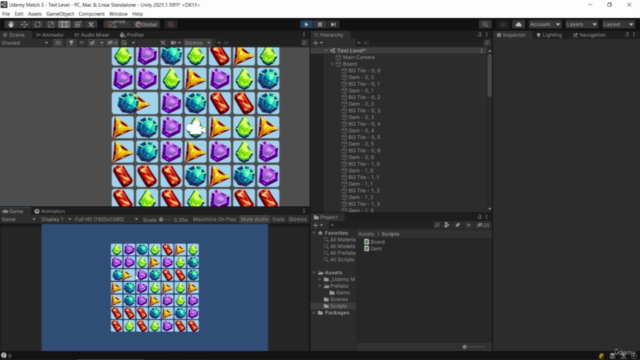Expand the Packages folder
This screenshot has height=360, width=640.
point(314,313)
